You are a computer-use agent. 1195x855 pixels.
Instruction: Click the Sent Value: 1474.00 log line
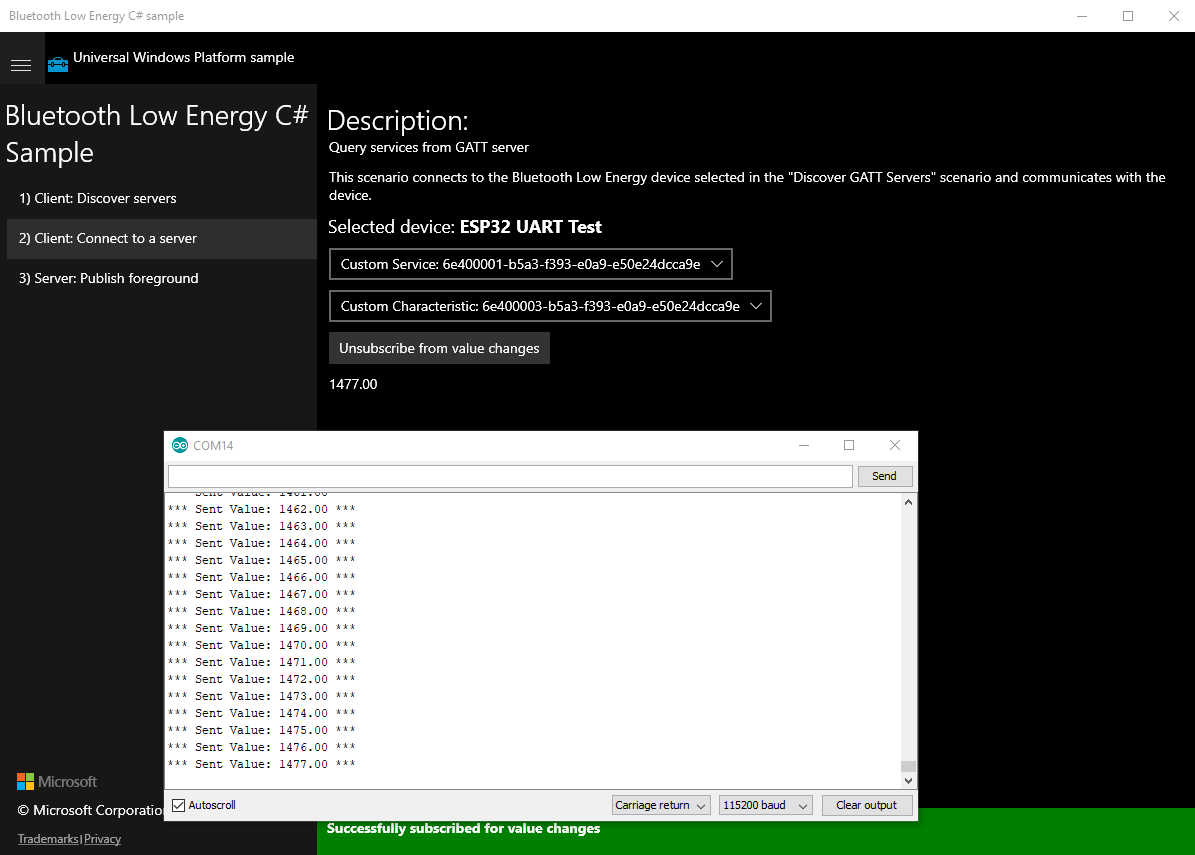(x=261, y=713)
